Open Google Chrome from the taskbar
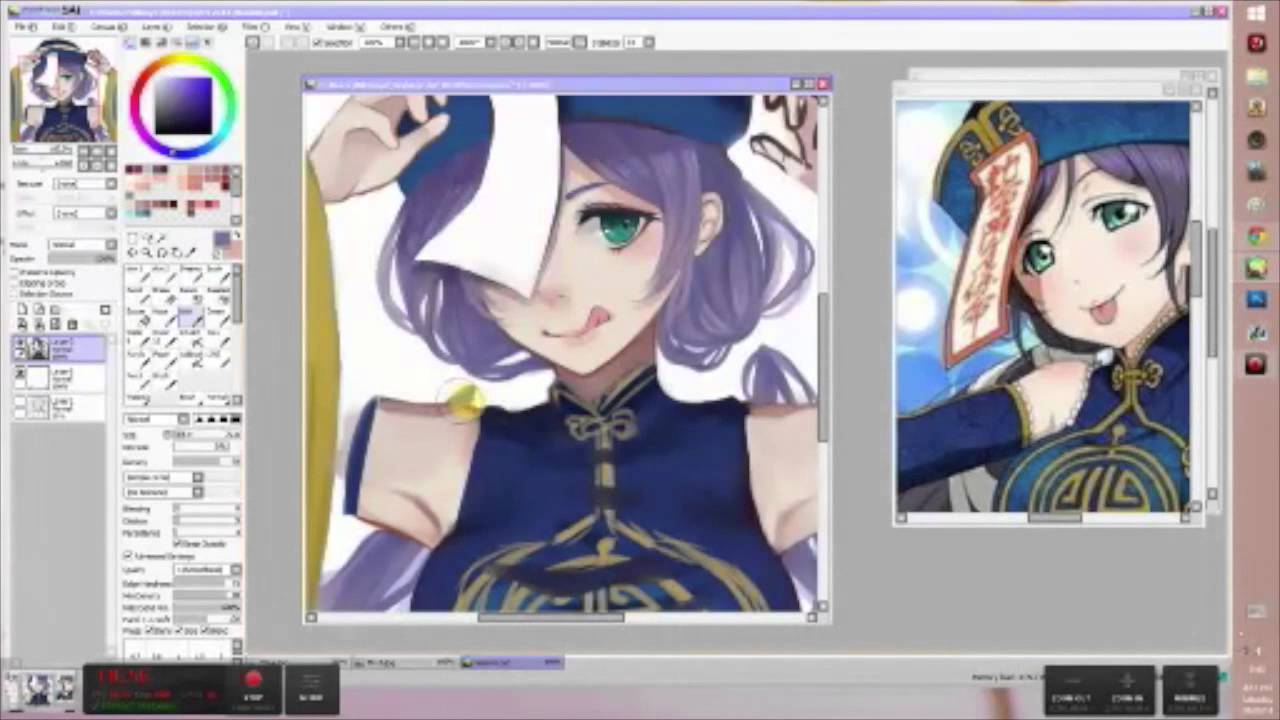Viewport: 1280px width, 720px height. click(1257, 237)
